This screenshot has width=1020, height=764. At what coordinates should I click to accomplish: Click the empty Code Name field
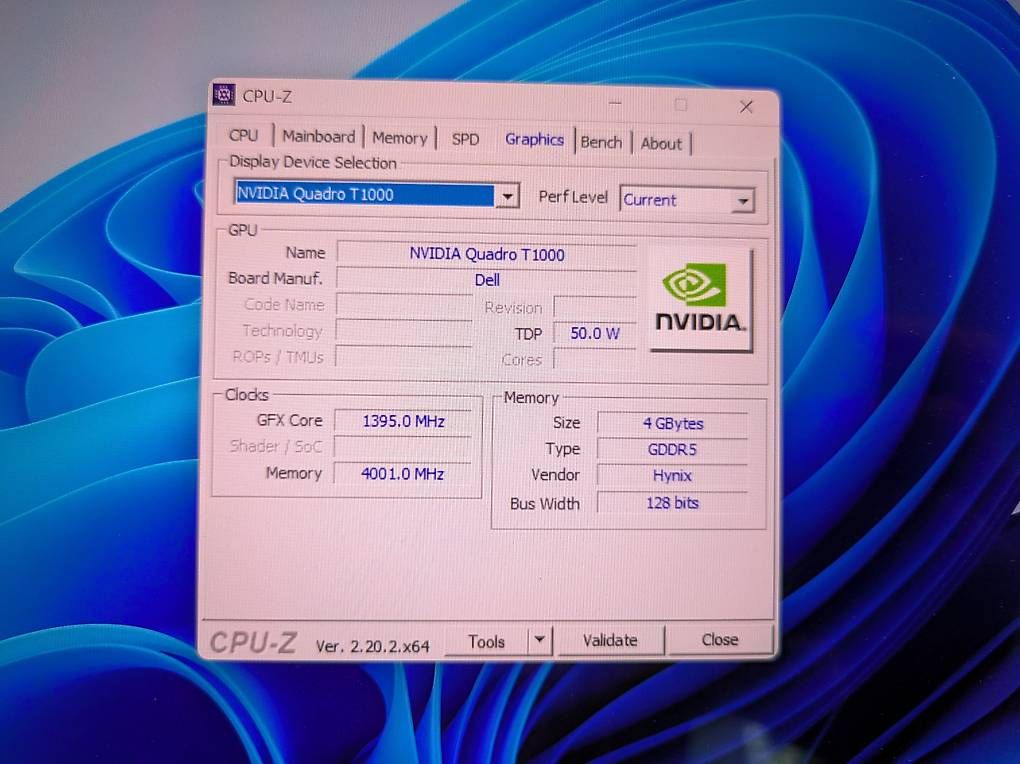(x=405, y=305)
